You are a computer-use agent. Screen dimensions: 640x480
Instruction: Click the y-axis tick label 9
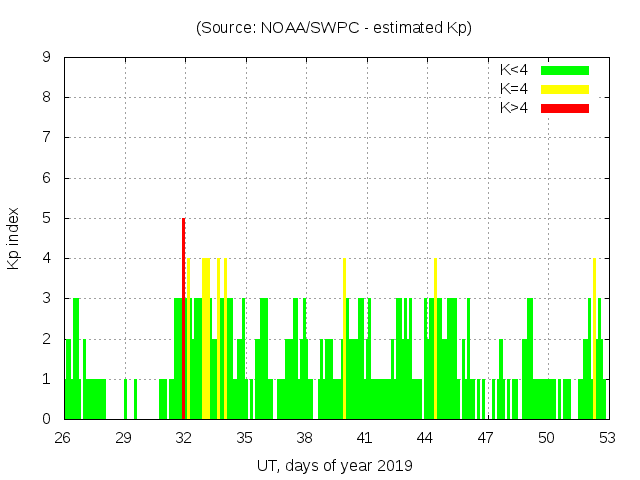click(46, 58)
